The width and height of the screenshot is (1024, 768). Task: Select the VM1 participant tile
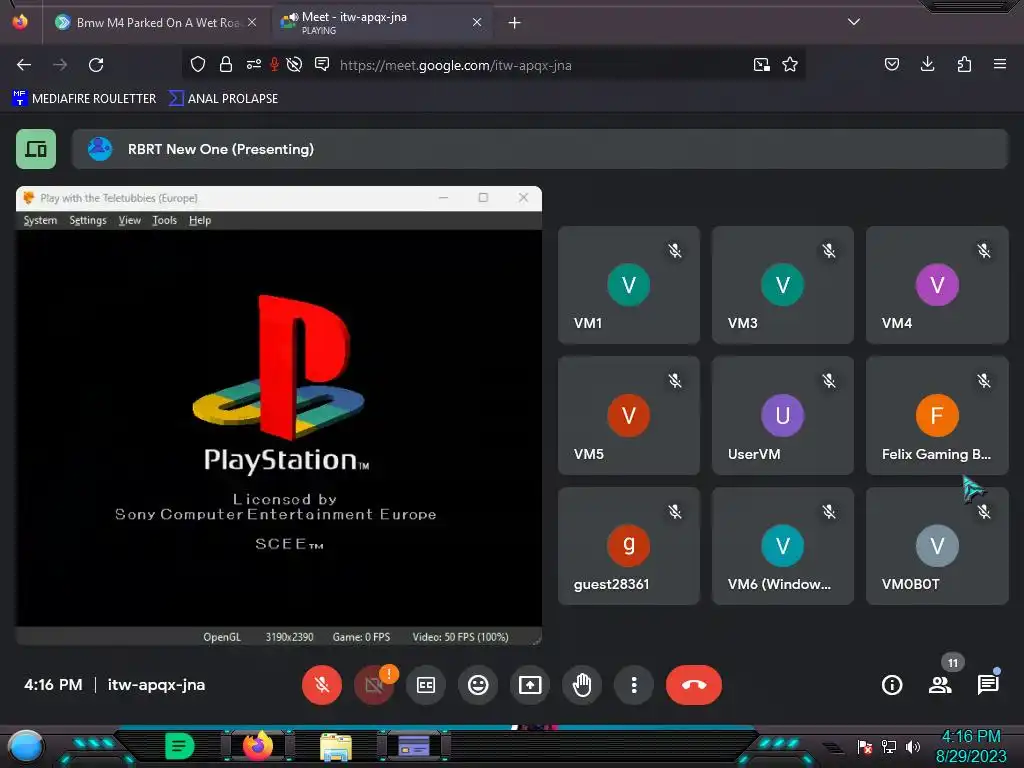(629, 285)
